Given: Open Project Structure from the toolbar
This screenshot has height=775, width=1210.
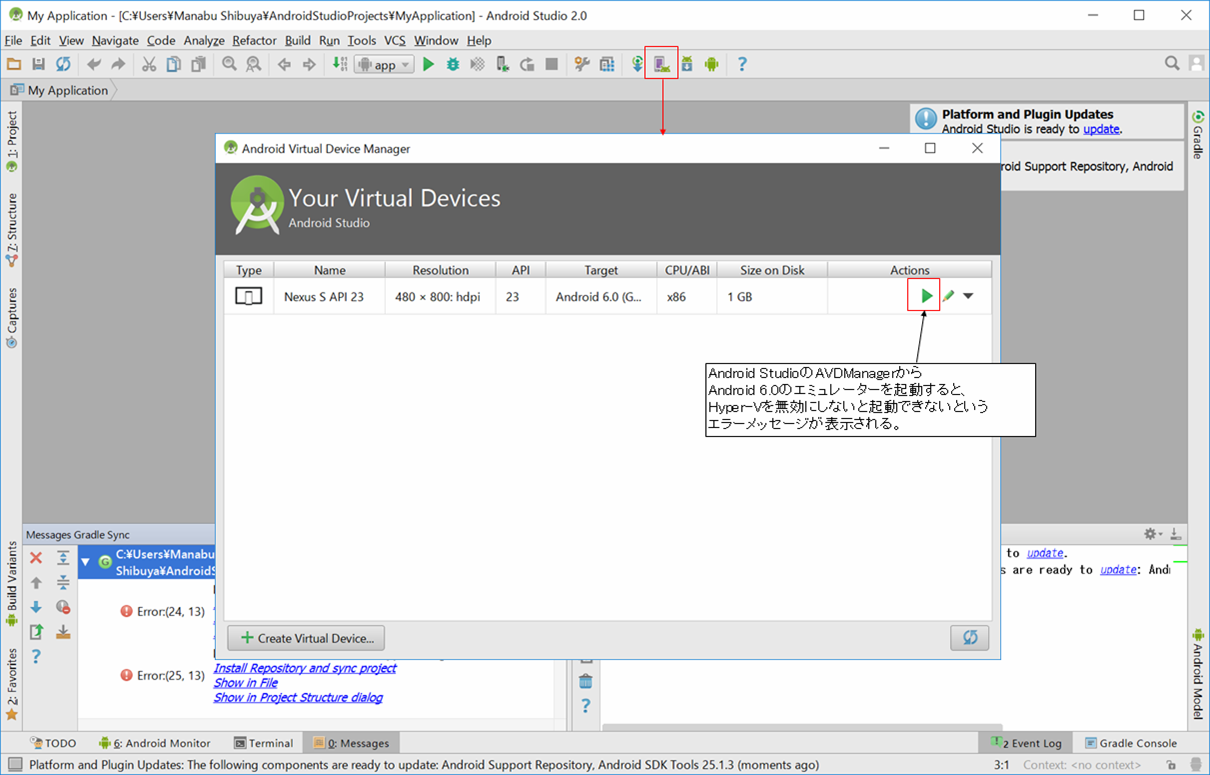Looking at the screenshot, I should pyautogui.click(x=607, y=64).
